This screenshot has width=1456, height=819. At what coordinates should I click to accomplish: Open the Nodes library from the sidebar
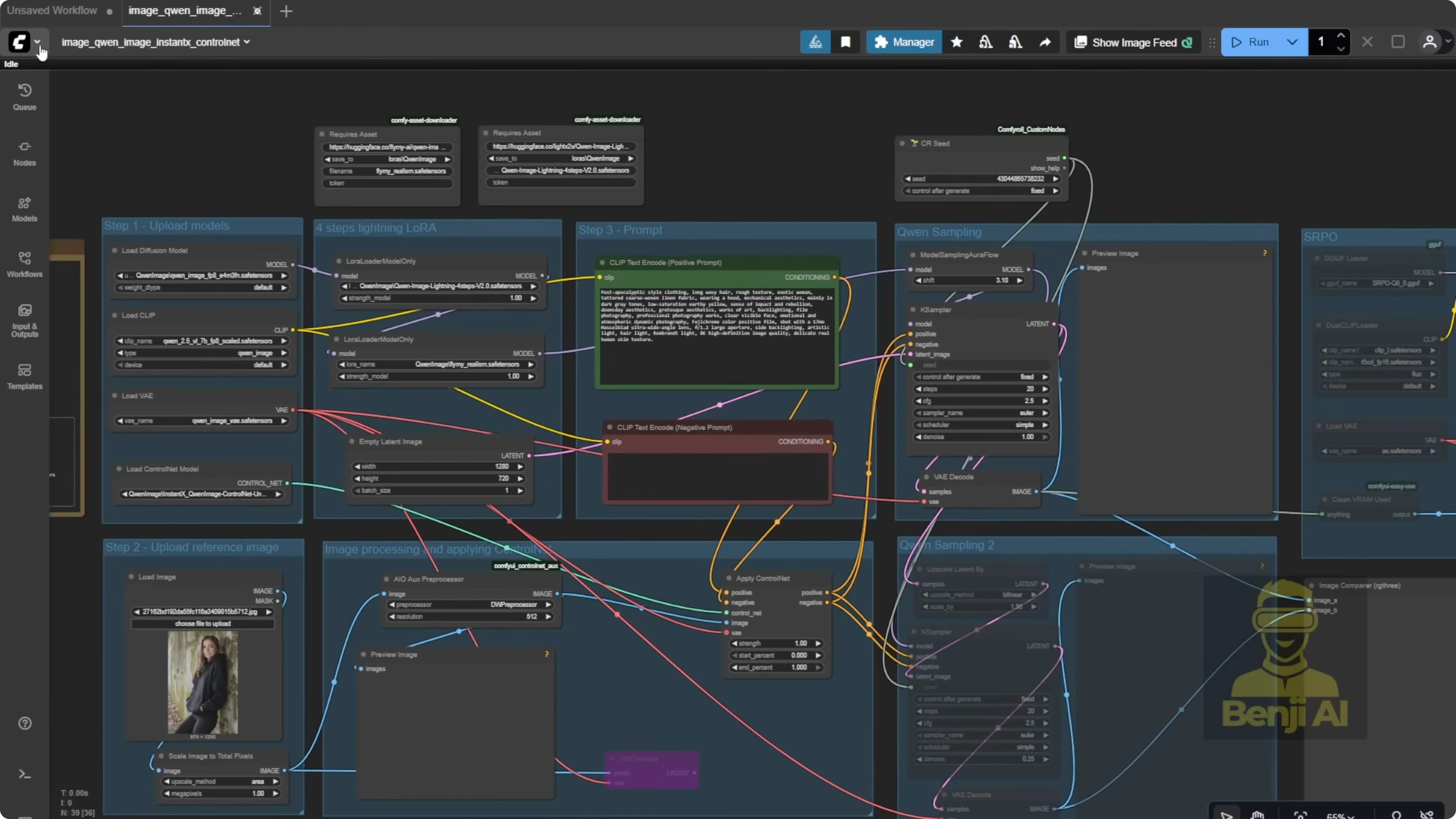(x=24, y=153)
